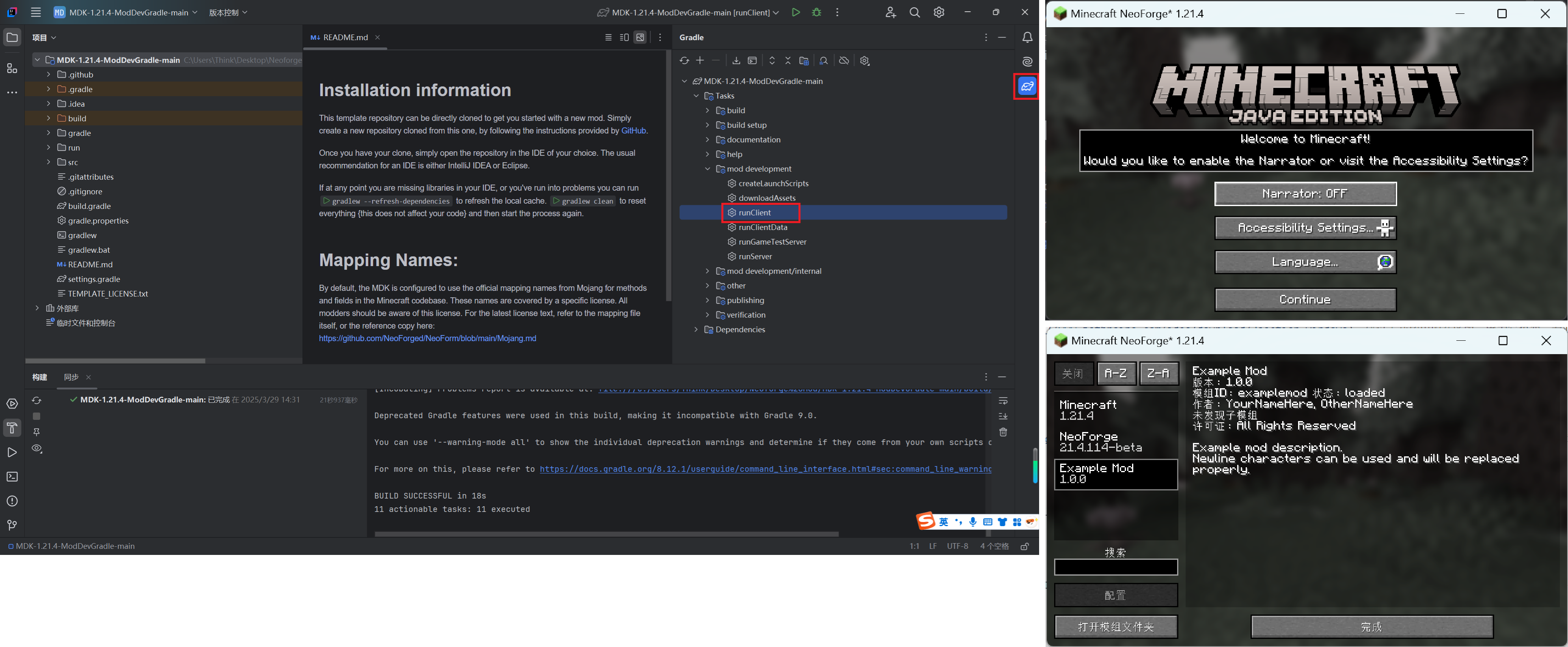The image size is (1568, 647).
Task: Expand the .gradle folder in project tree
Action: point(49,89)
